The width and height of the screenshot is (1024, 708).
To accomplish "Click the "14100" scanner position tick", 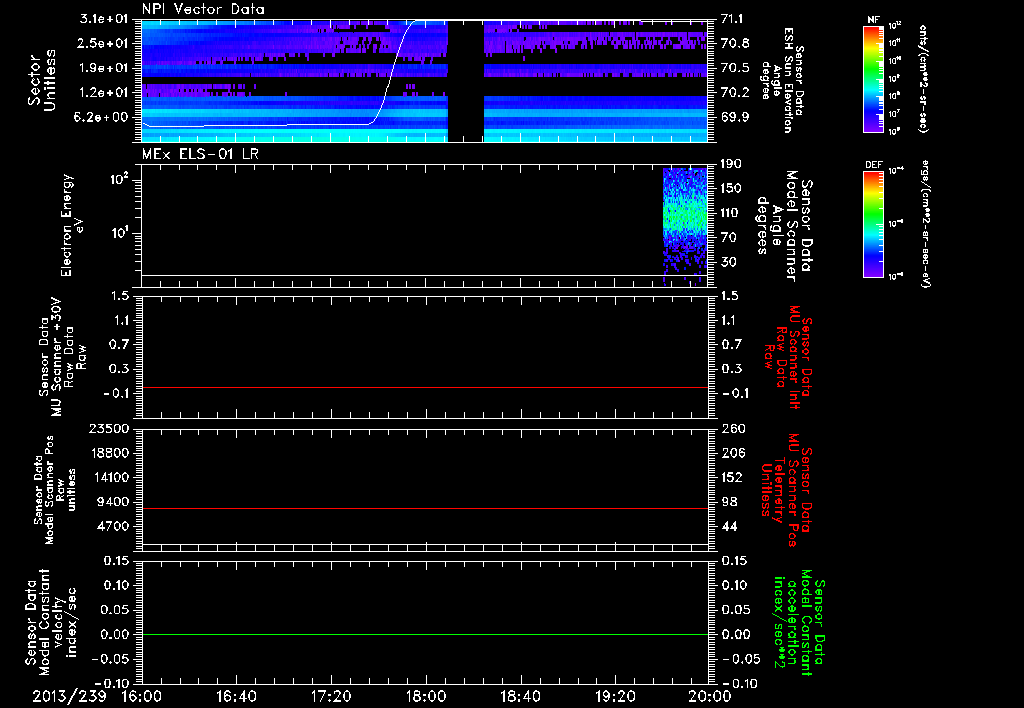I will pos(109,477).
